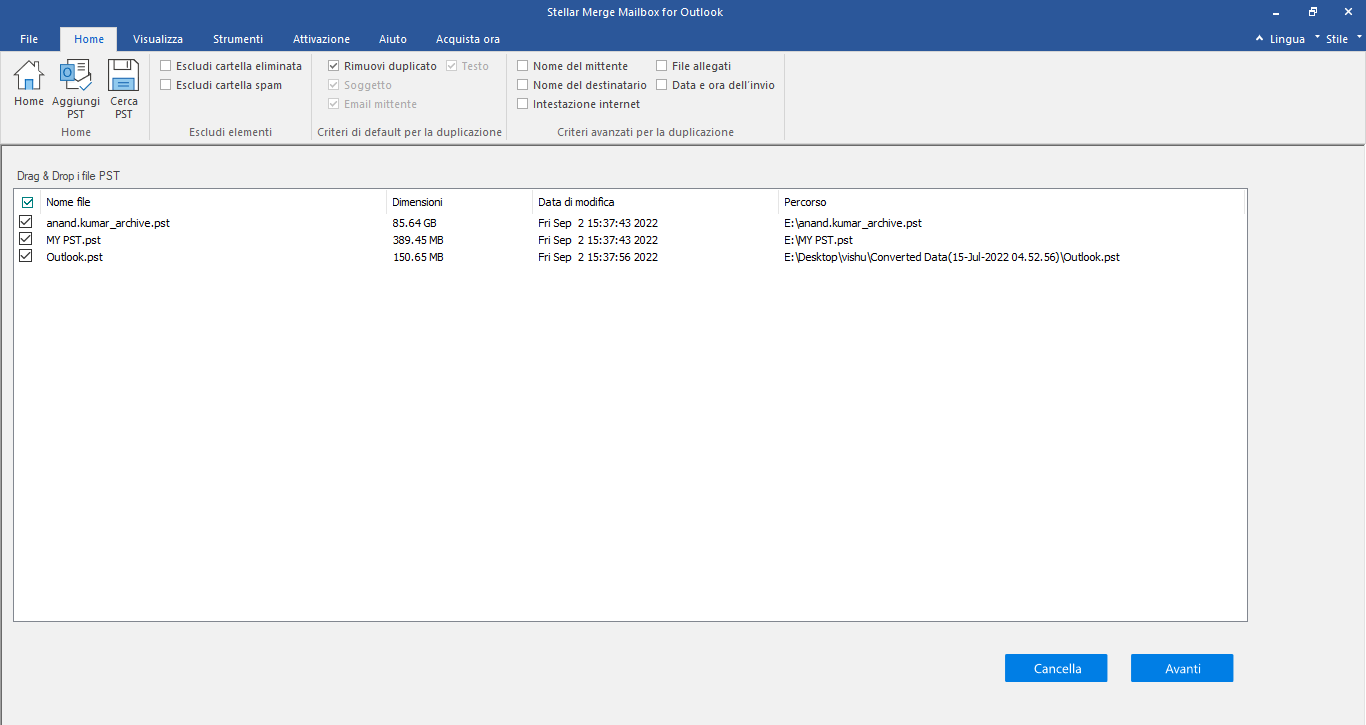Click the 150.65 MB size value
The image size is (1366, 725).
tap(418, 257)
